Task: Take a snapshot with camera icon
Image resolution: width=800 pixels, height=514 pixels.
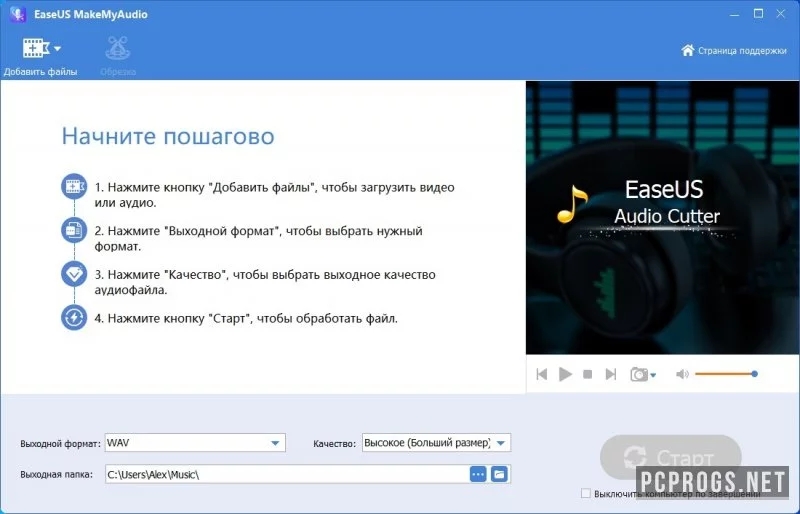Action: click(639, 374)
